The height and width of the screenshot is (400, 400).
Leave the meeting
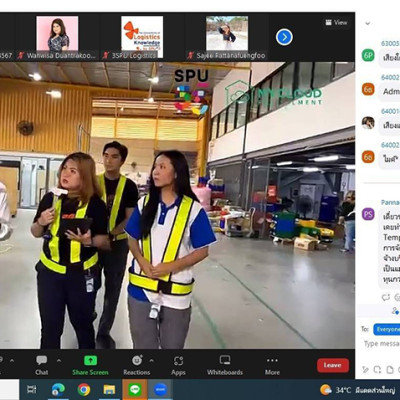click(333, 365)
